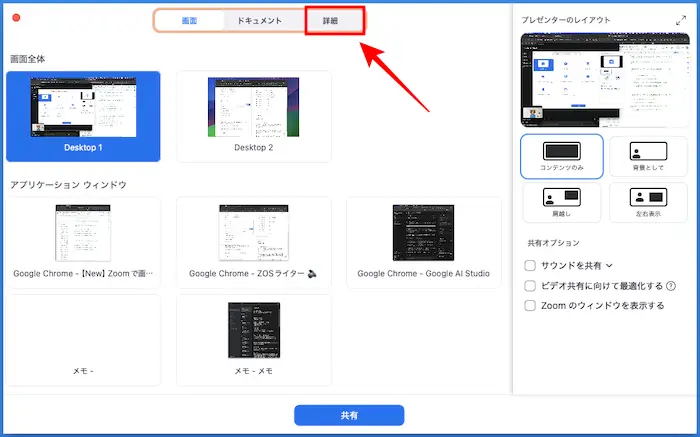Close the share dialog with red button
The width and height of the screenshot is (700, 437).
point(16,18)
